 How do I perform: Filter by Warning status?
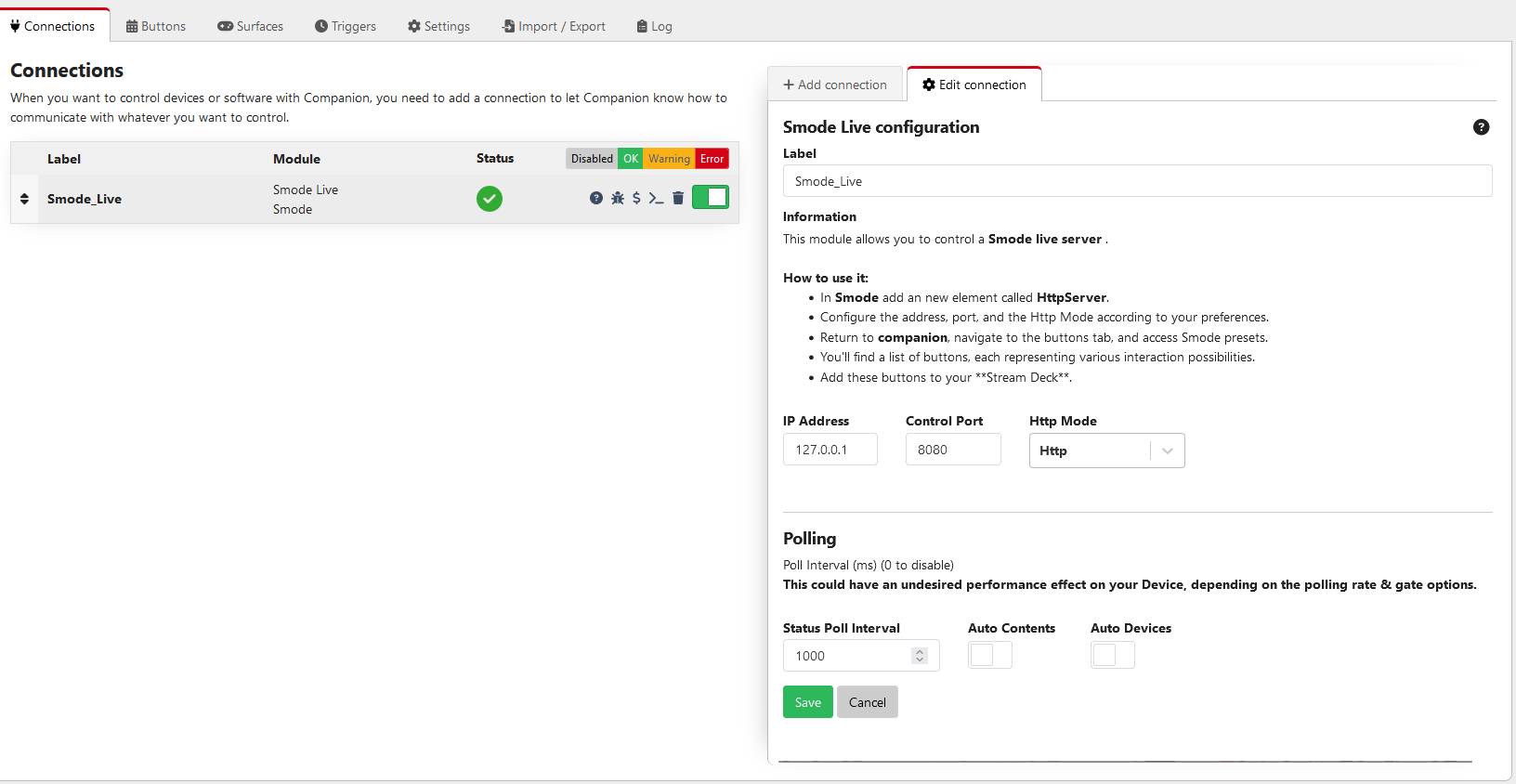coord(669,159)
